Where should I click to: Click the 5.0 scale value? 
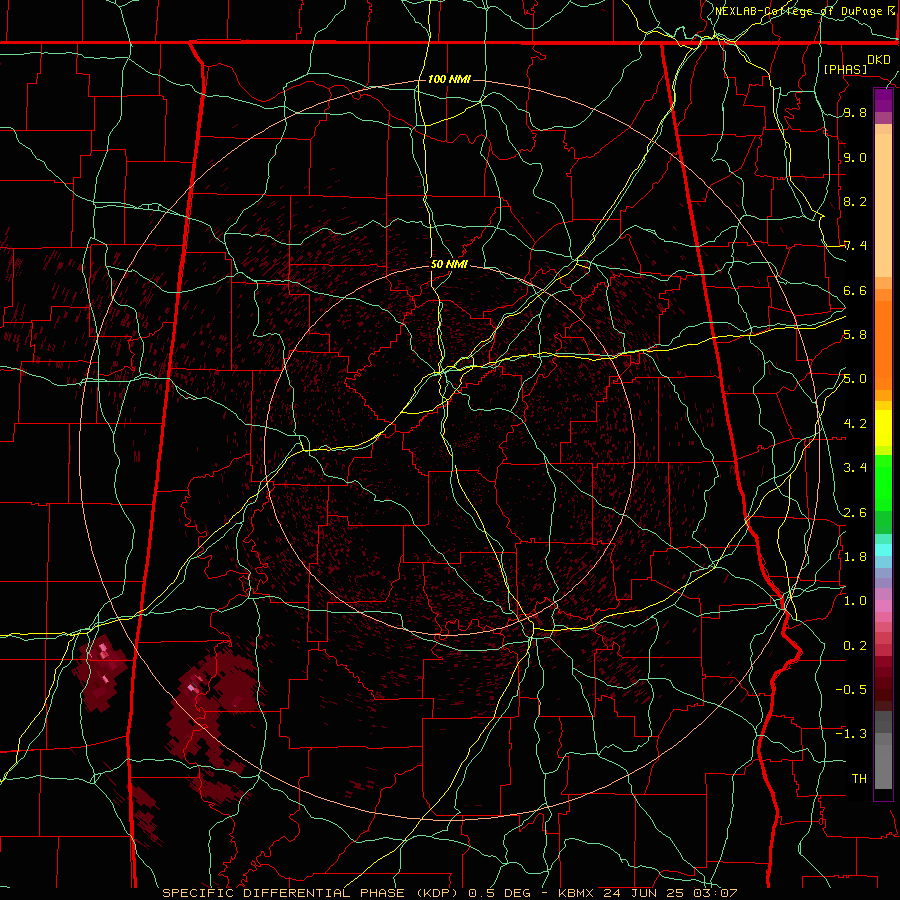(855, 379)
